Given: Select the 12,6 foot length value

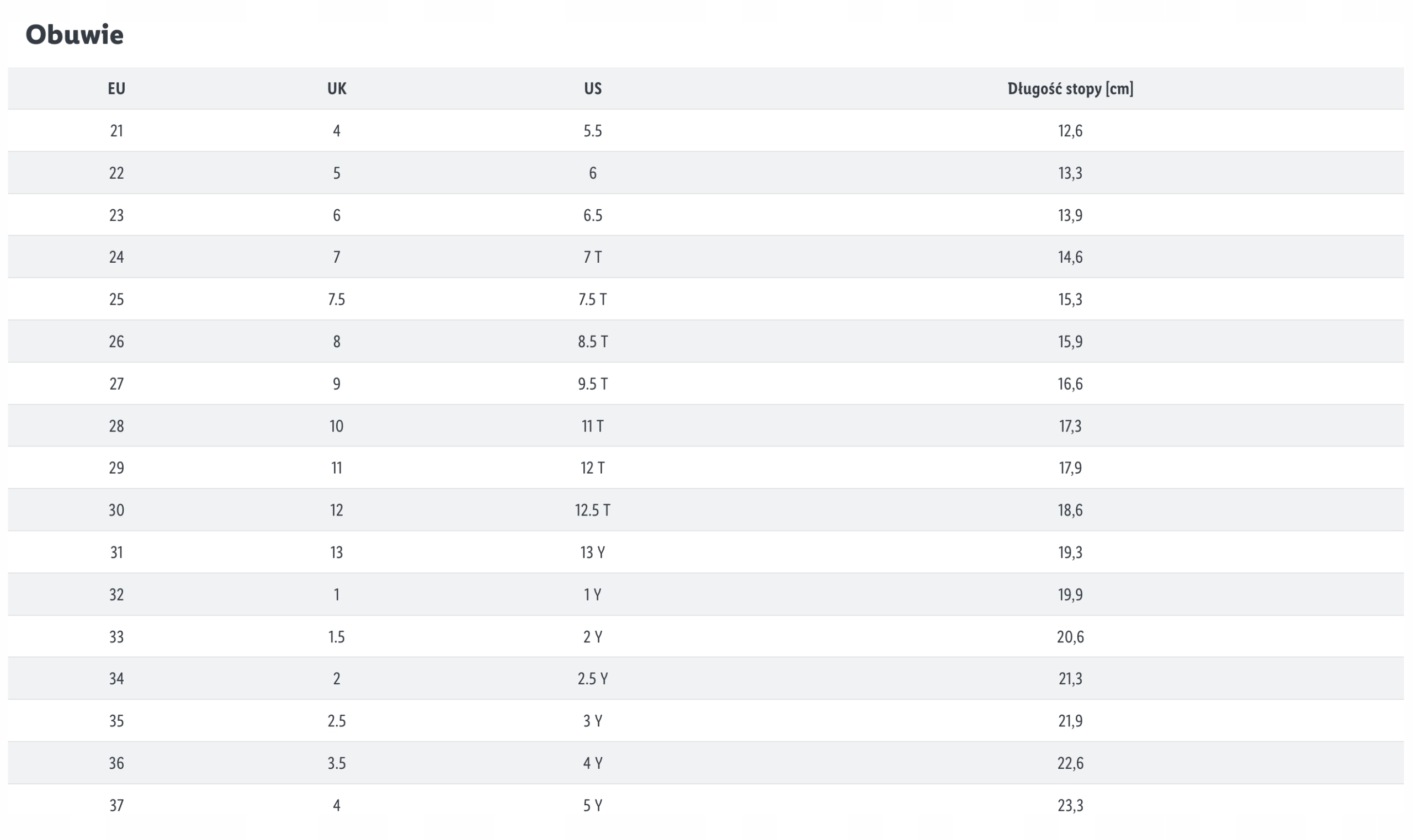Looking at the screenshot, I should [x=1070, y=131].
